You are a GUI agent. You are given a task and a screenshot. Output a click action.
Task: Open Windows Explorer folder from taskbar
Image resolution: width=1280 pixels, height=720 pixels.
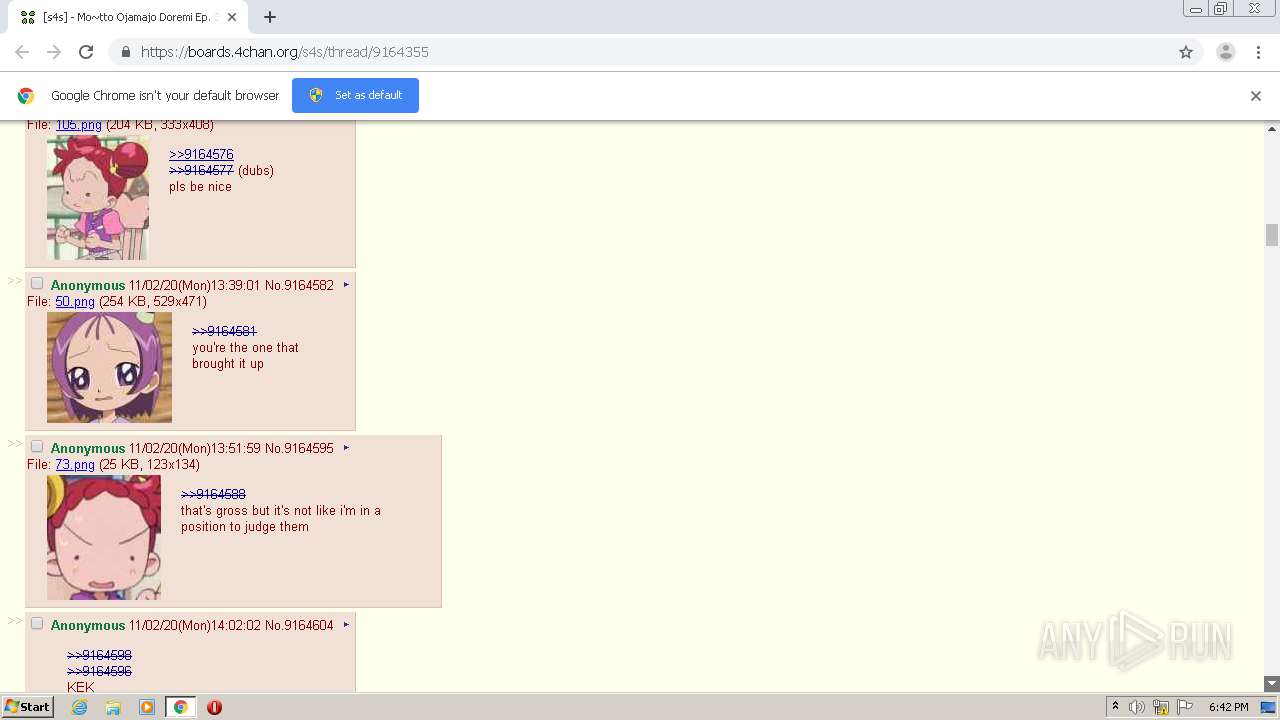(x=113, y=707)
